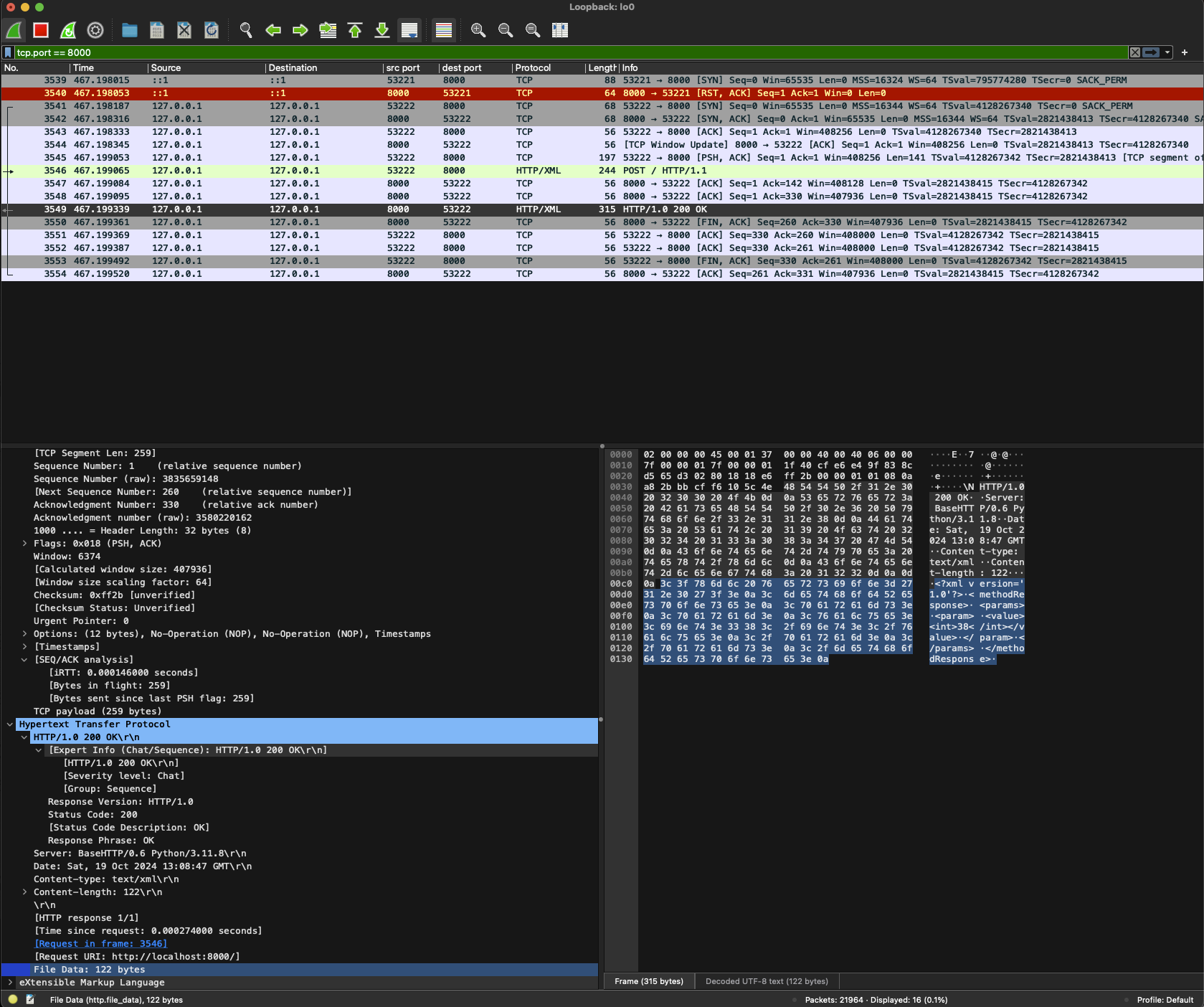Screen dimensions: 1204x1007
Task: Jump to the last packet
Action: click(382, 30)
